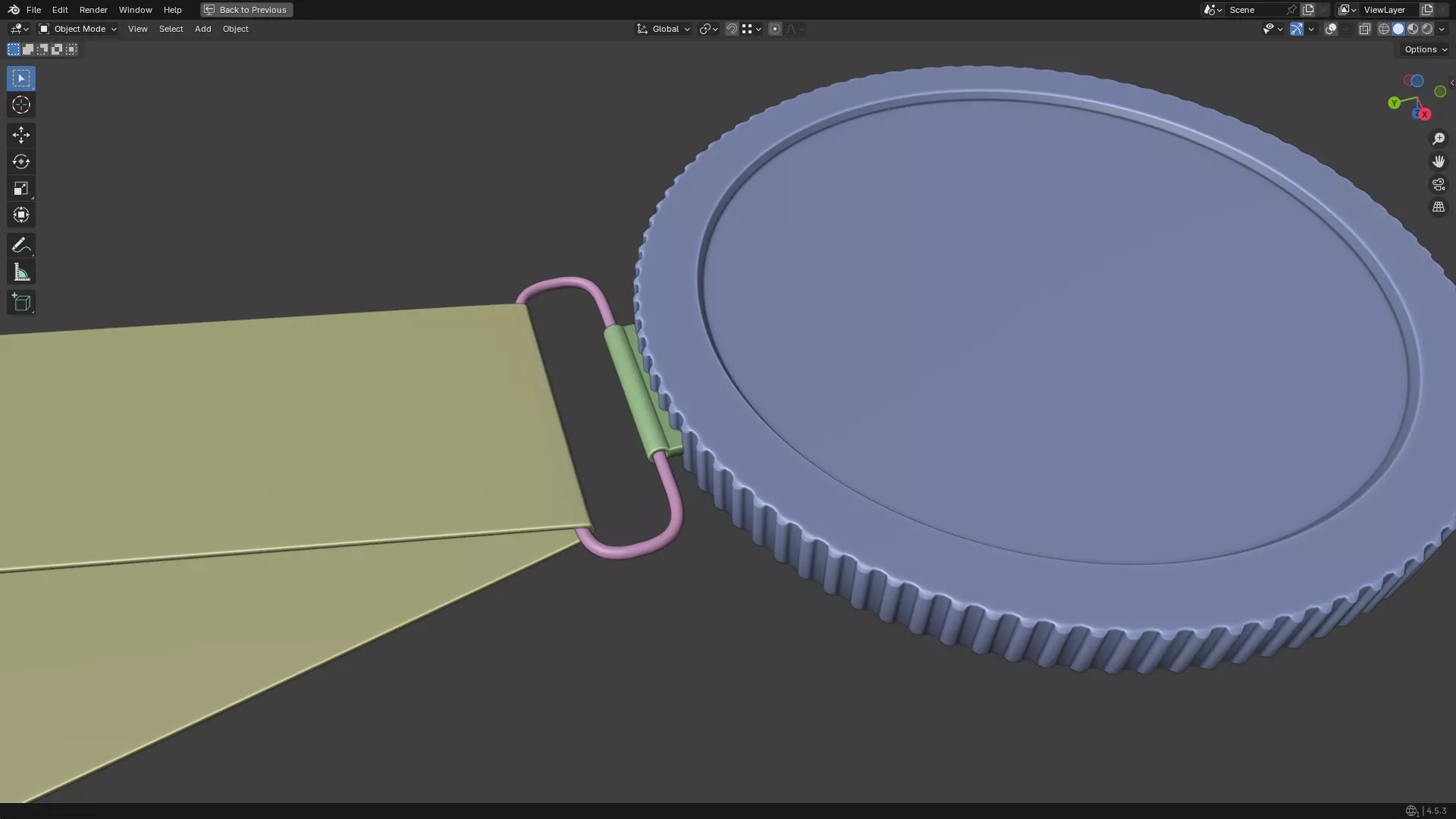1456x819 pixels.
Task: Select the Rotate tool
Action: (x=20, y=162)
